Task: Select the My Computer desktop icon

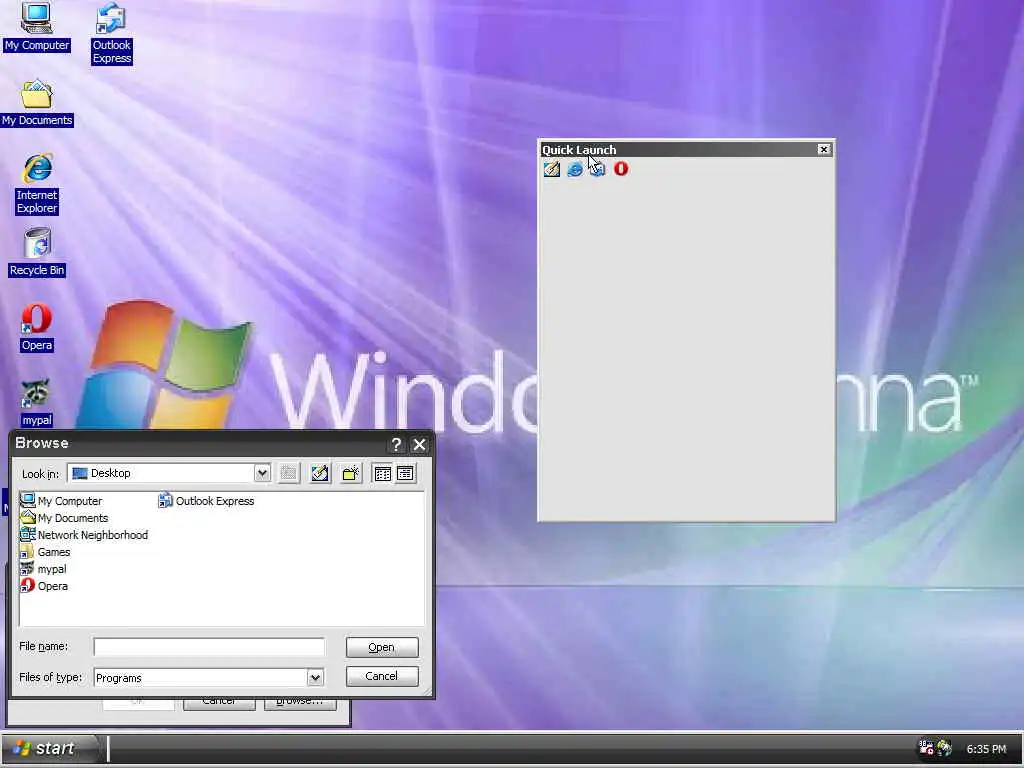Action: pyautogui.click(x=37, y=27)
